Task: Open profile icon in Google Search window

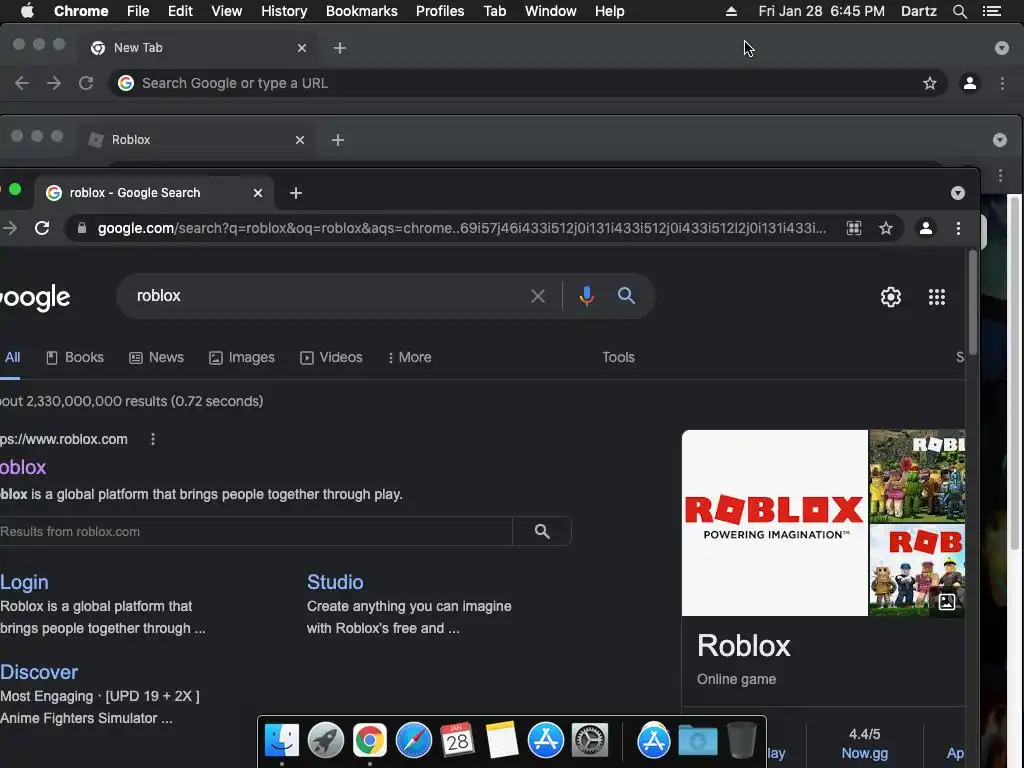Action: click(925, 228)
